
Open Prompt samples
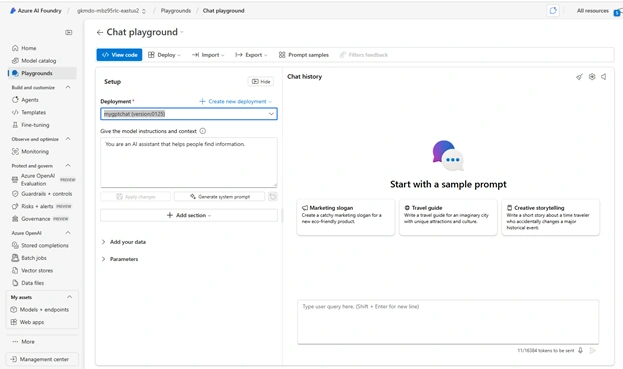point(304,55)
